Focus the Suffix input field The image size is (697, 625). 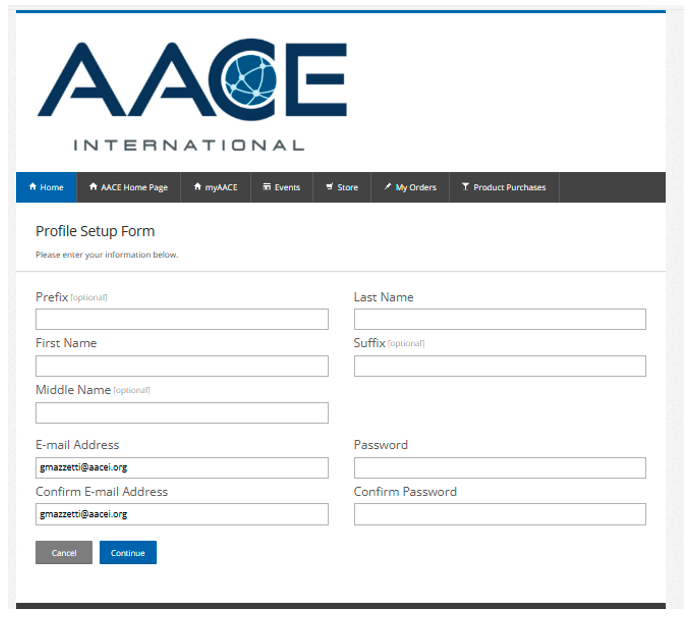pyautogui.click(x=500, y=366)
